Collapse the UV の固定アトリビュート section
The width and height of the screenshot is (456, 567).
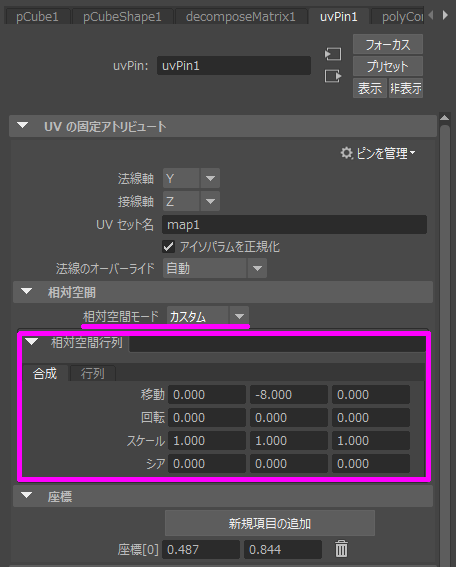pos(23,126)
